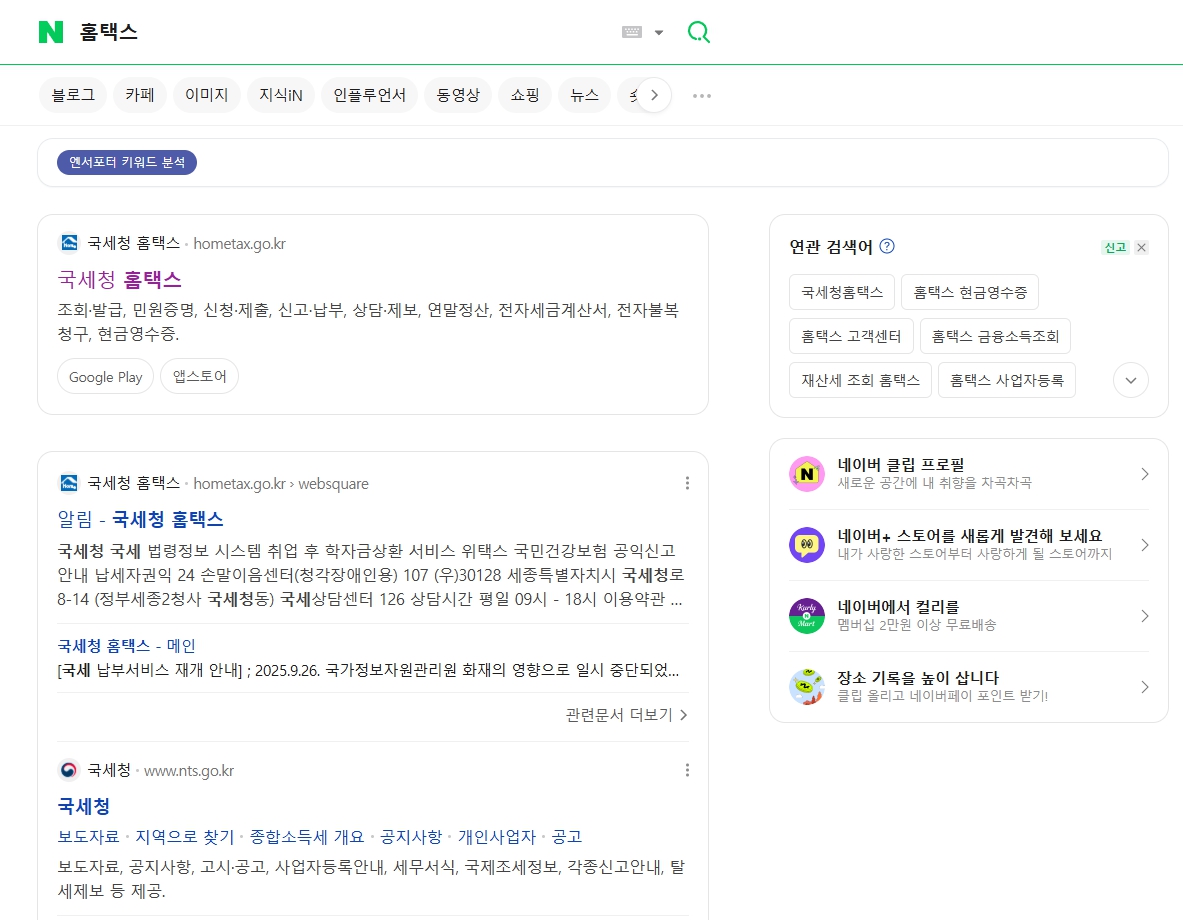Click the 엔서포터 키워드 분석 button
1183x920 pixels.
point(127,162)
